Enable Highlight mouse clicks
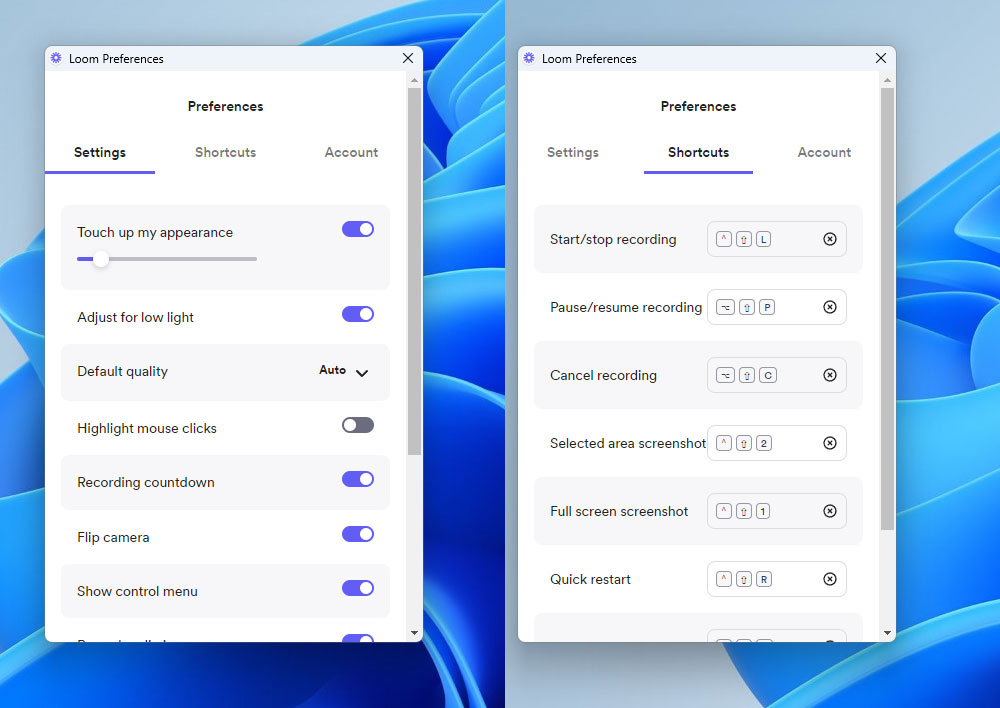The width and height of the screenshot is (1000, 708). point(358,425)
